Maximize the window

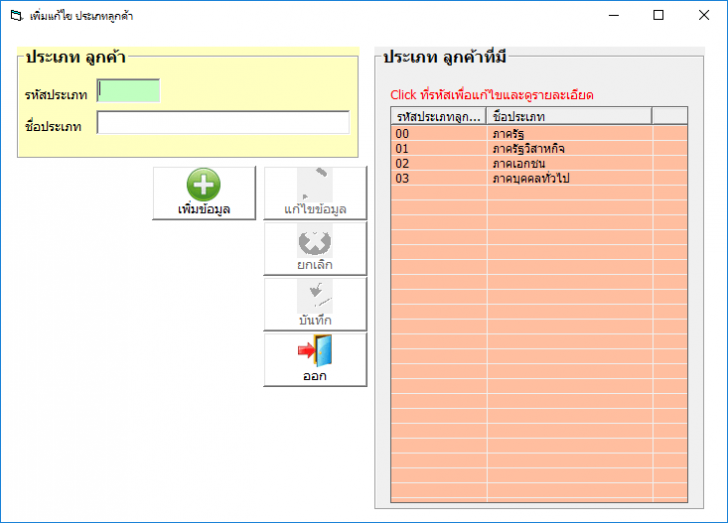pos(658,15)
